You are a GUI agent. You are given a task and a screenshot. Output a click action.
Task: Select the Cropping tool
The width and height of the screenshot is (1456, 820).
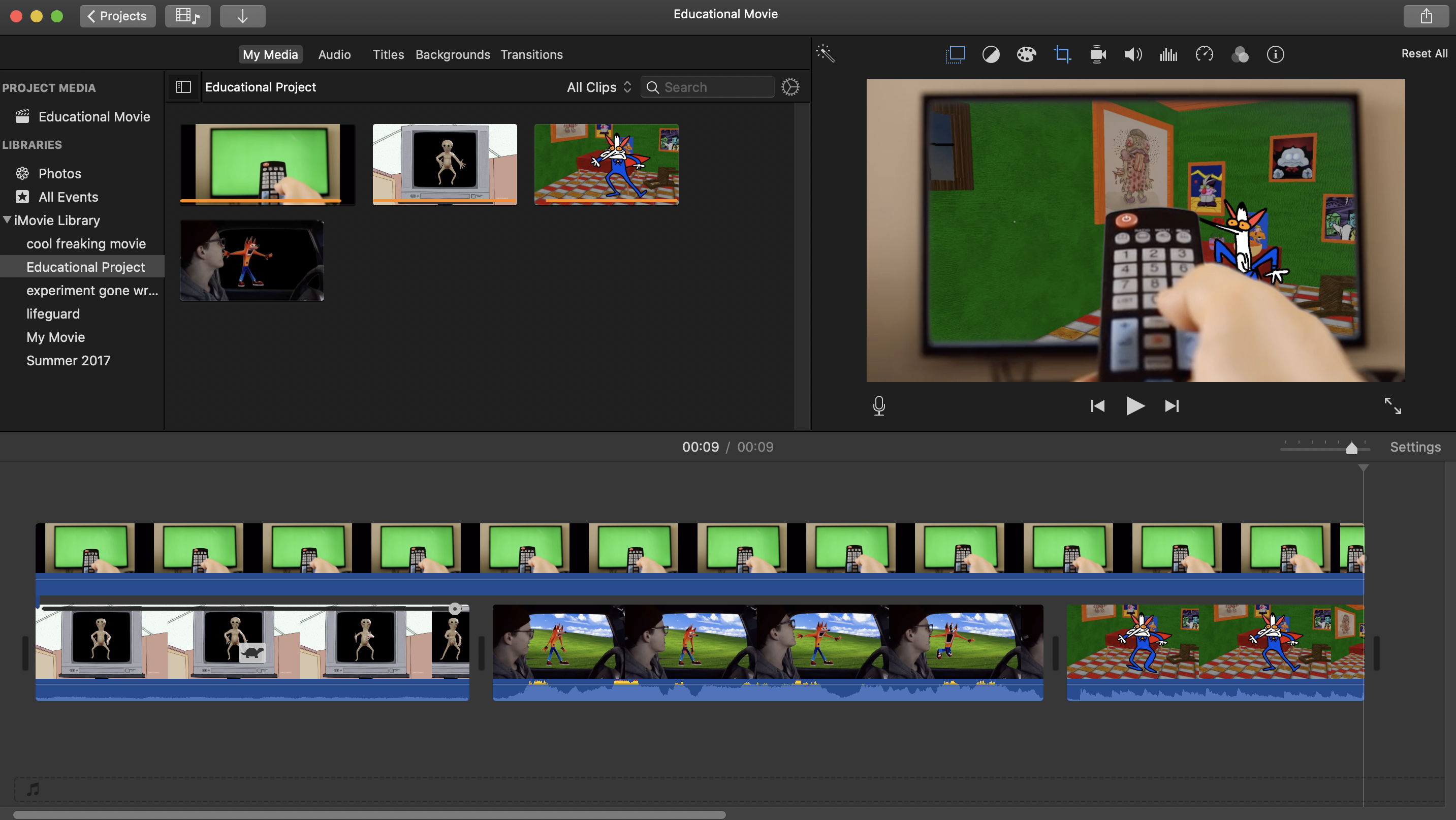tap(1062, 54)
